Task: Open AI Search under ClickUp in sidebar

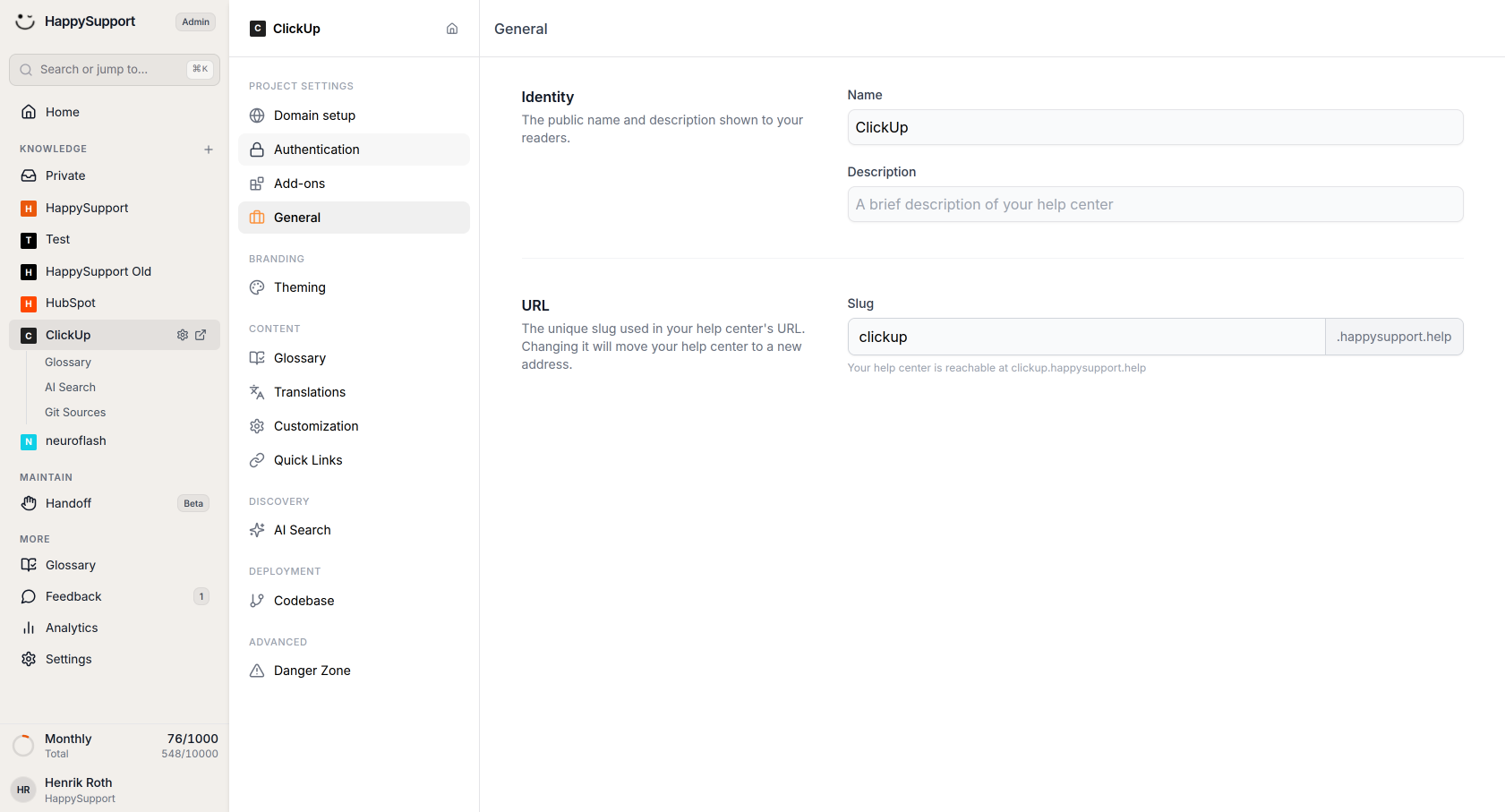Action: [x=70, y=388]
